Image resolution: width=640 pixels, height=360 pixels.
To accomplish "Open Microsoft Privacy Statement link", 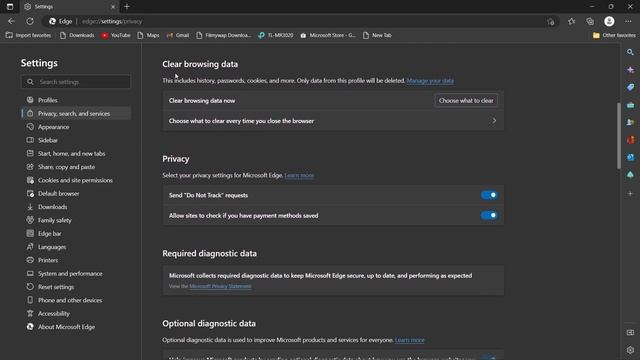I will 220,286.
